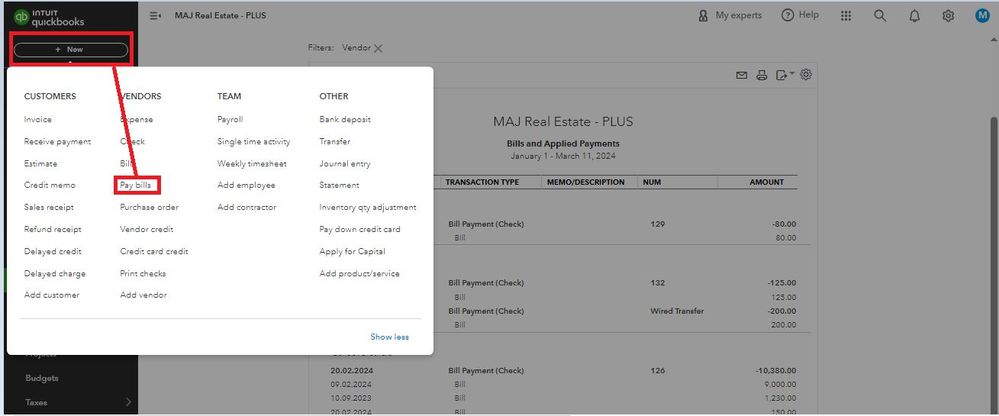Collapse the sidebar with the hamburger icon
The height and width of the screenshot is (416, 999).
pos(155,15)
